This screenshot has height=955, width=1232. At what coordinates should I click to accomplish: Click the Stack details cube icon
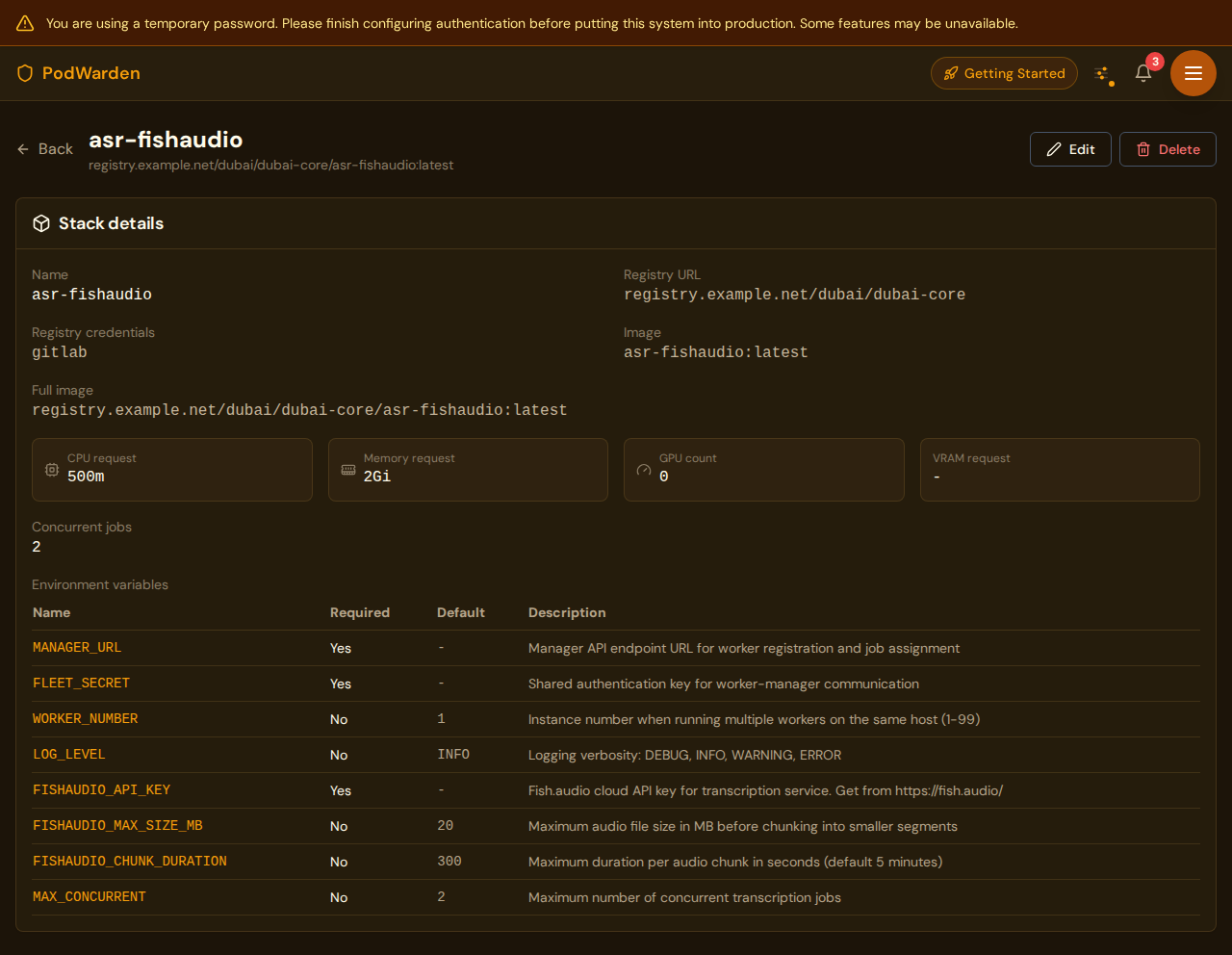(41, 222)
